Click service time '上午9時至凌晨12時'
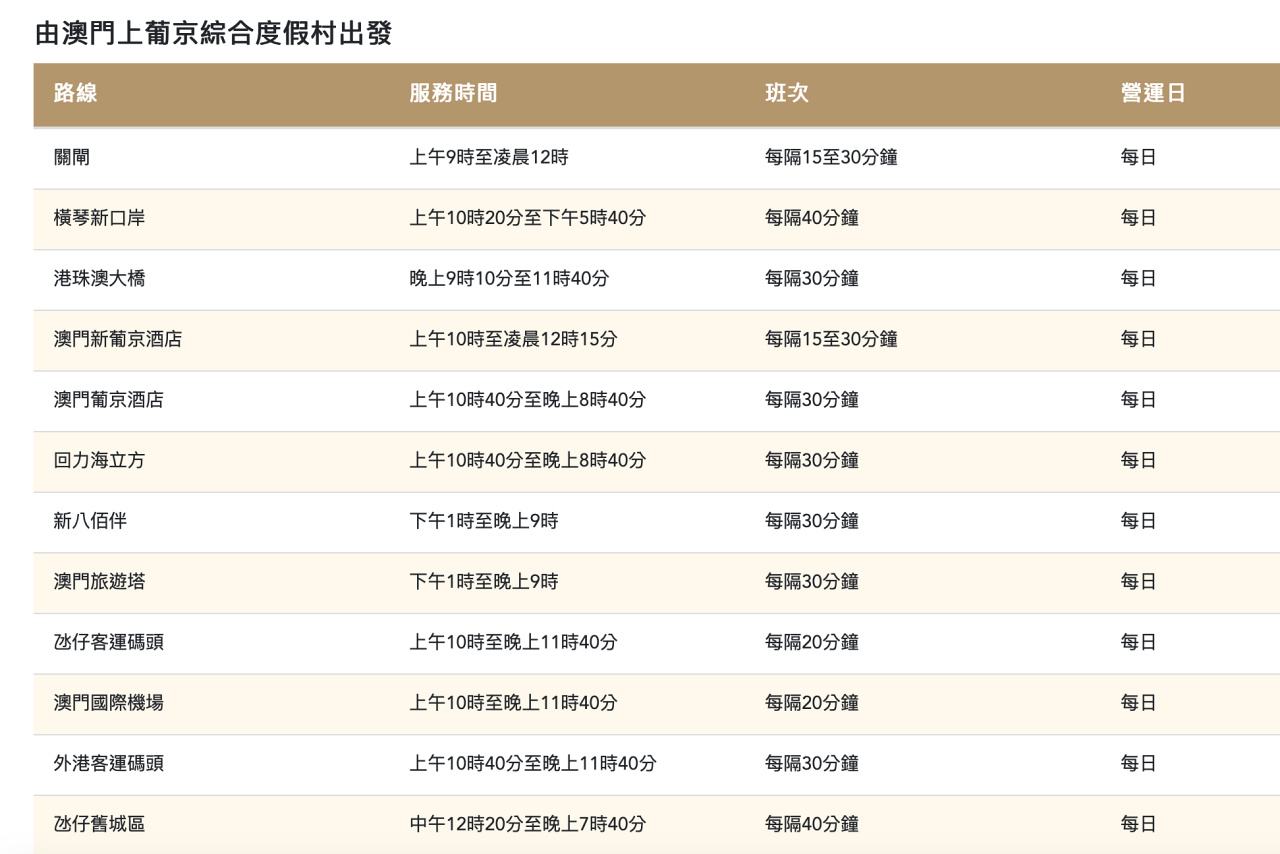 (489, 157)
